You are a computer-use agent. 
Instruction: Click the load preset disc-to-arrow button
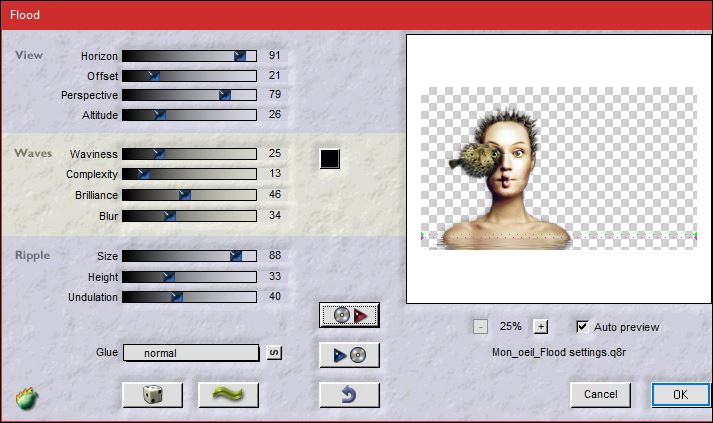click(x=349, y=315)
